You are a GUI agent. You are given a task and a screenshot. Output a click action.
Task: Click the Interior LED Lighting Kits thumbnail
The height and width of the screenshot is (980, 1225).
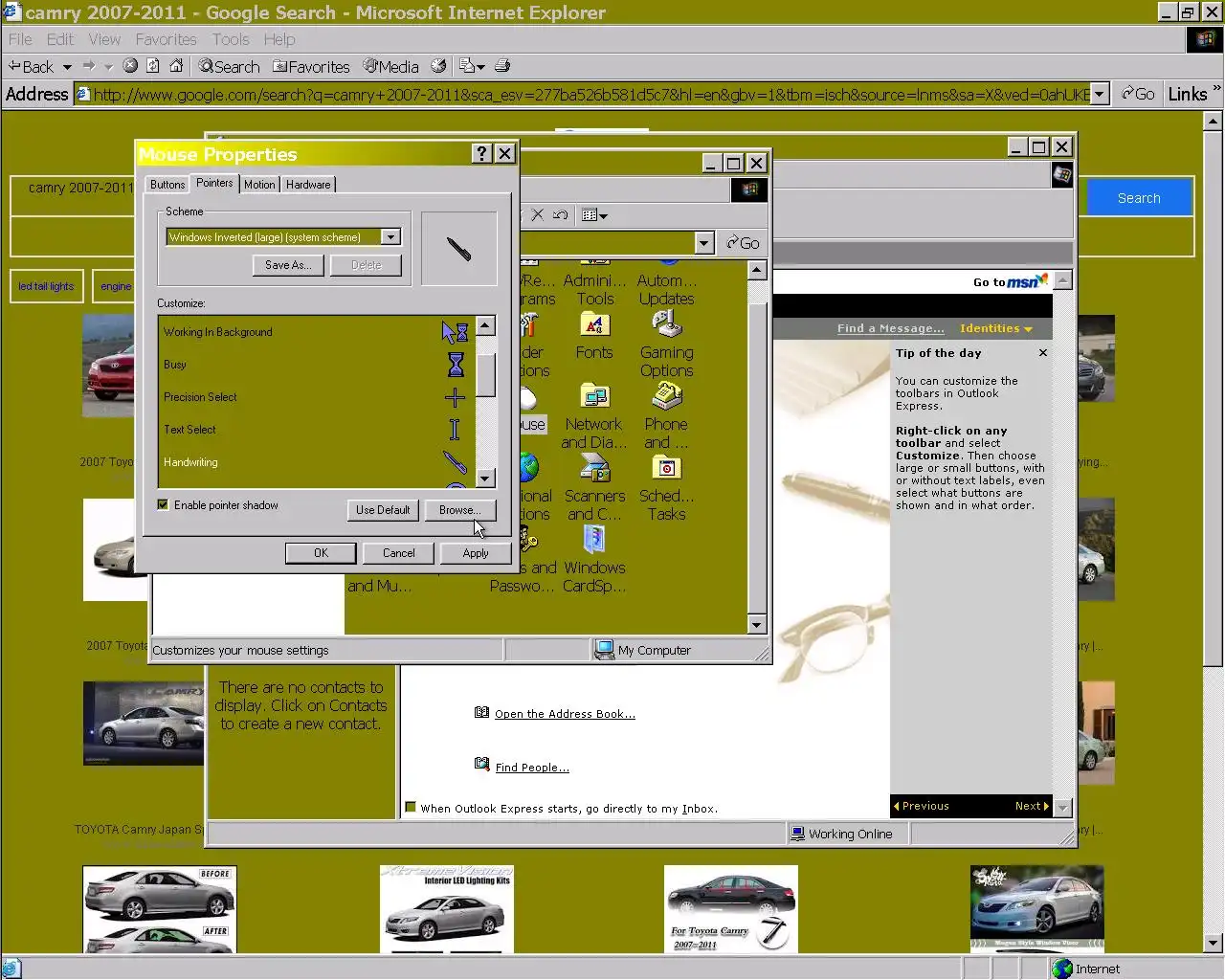point(447,909)
